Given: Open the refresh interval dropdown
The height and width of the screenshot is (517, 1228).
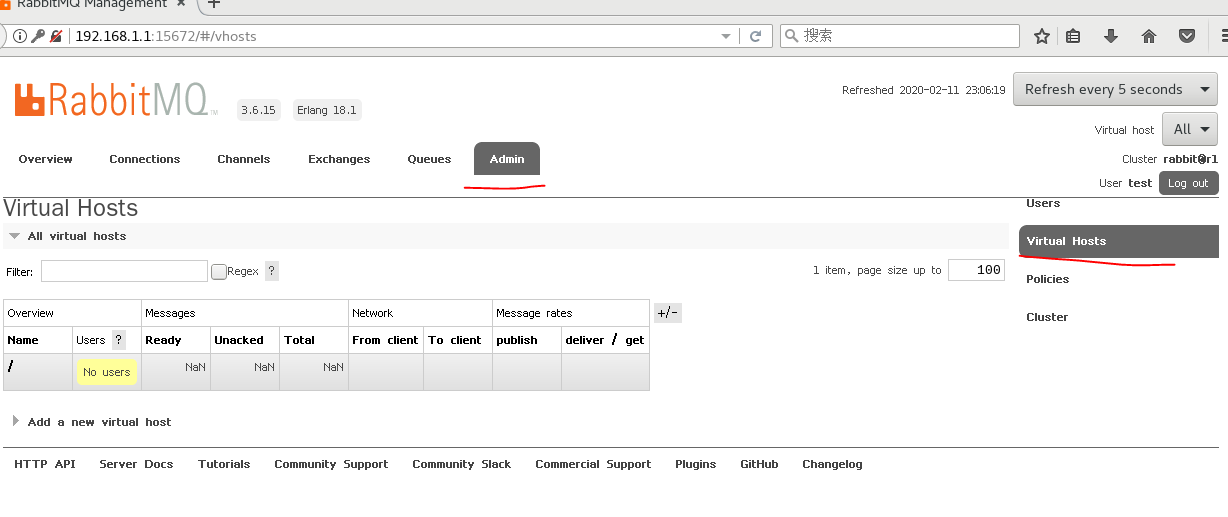Looking at the screenshot, I should (x=1115, y=89).
